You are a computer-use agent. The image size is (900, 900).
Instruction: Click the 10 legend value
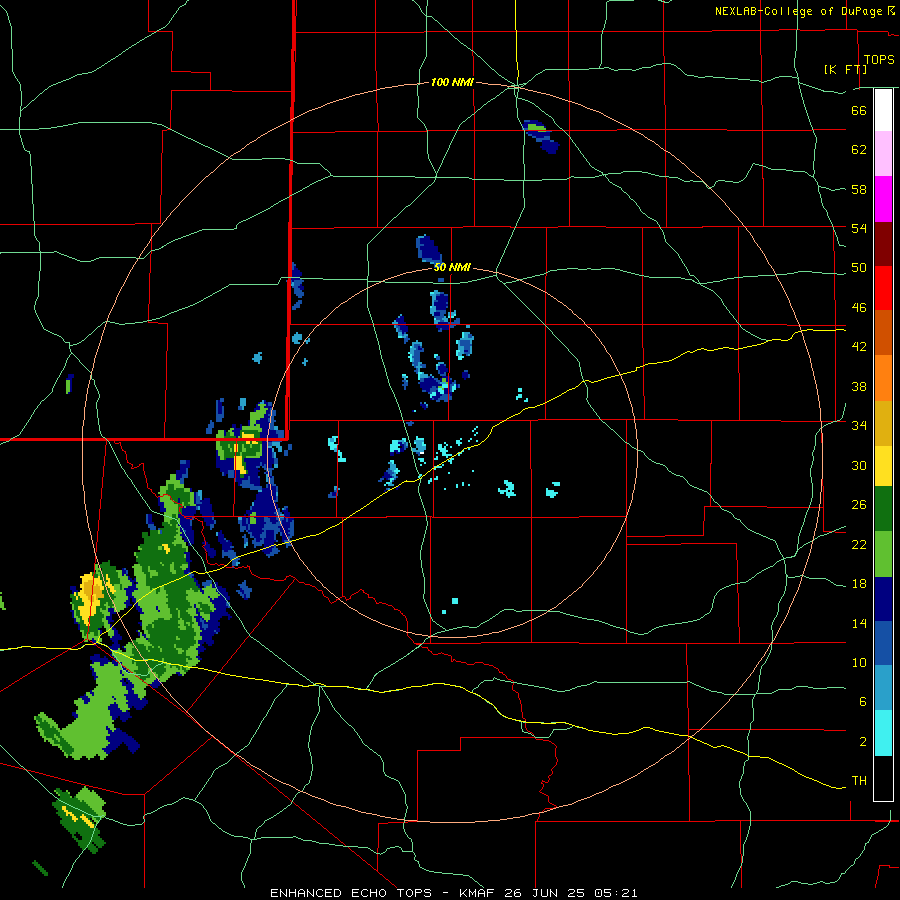coord(859,662)
